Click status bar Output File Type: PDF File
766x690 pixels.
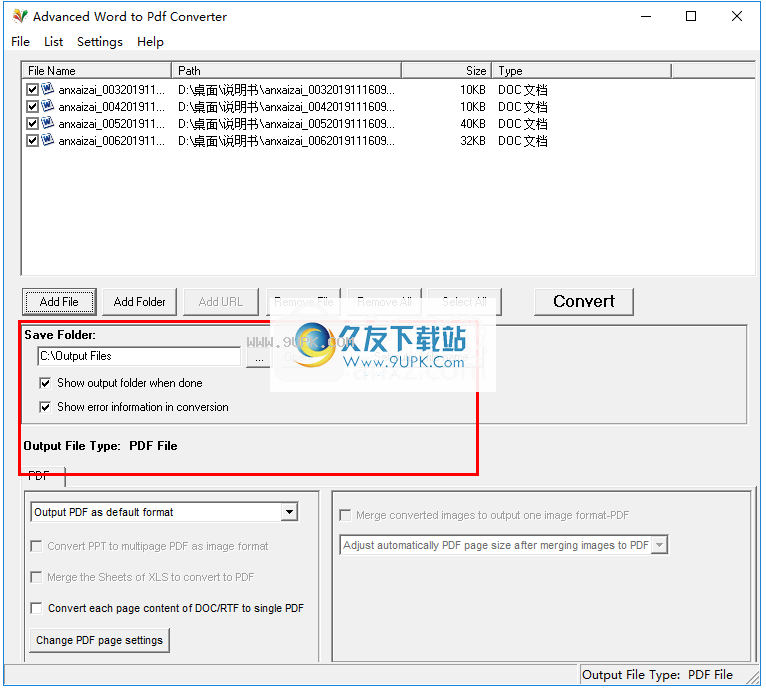tap(658, 676)
